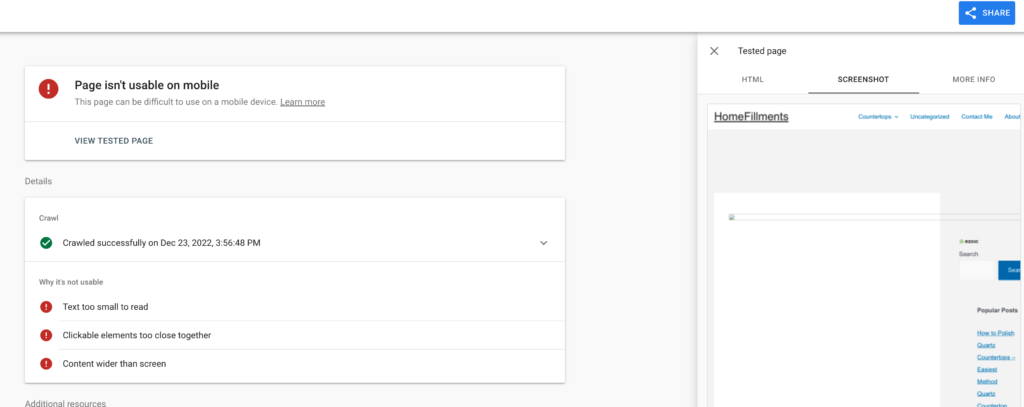
Task: Switch to the HTML tab
Action: [753, 79]
